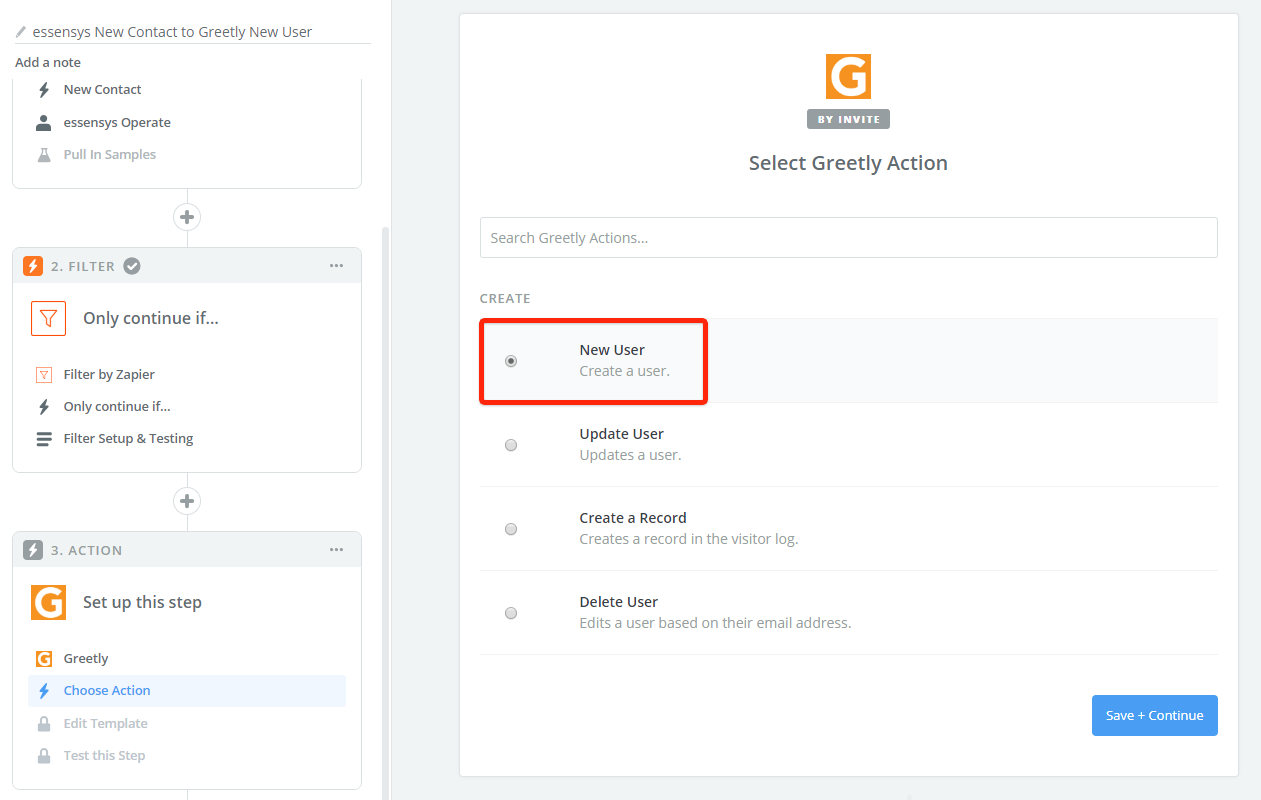This screenshot has width=1261, height=800.
Task: Click the flask icon beside Pull In Samples
Action: 43,155
